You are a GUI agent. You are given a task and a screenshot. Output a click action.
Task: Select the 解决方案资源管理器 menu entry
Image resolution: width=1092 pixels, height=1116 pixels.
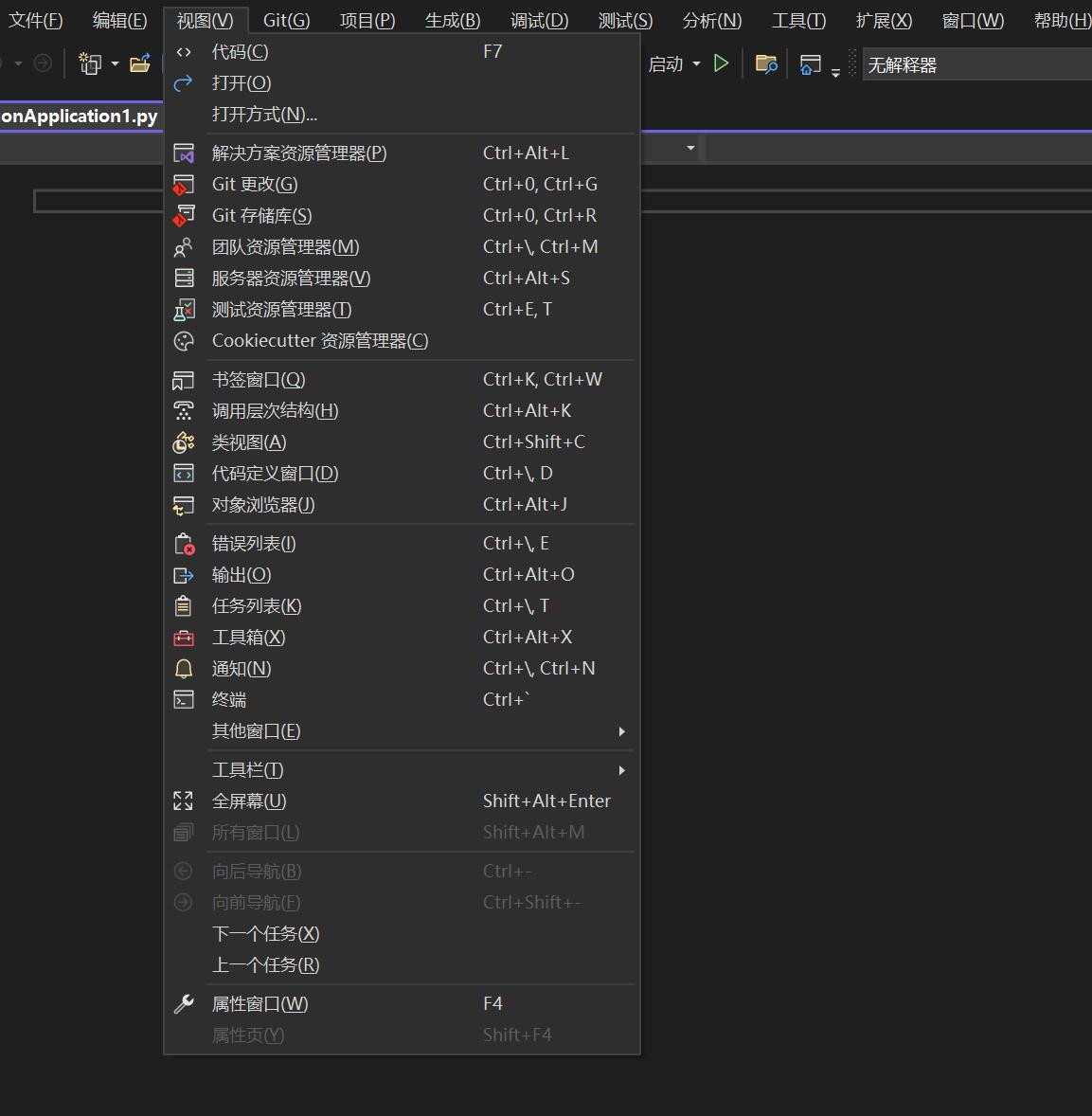click(x=298, y=153)
